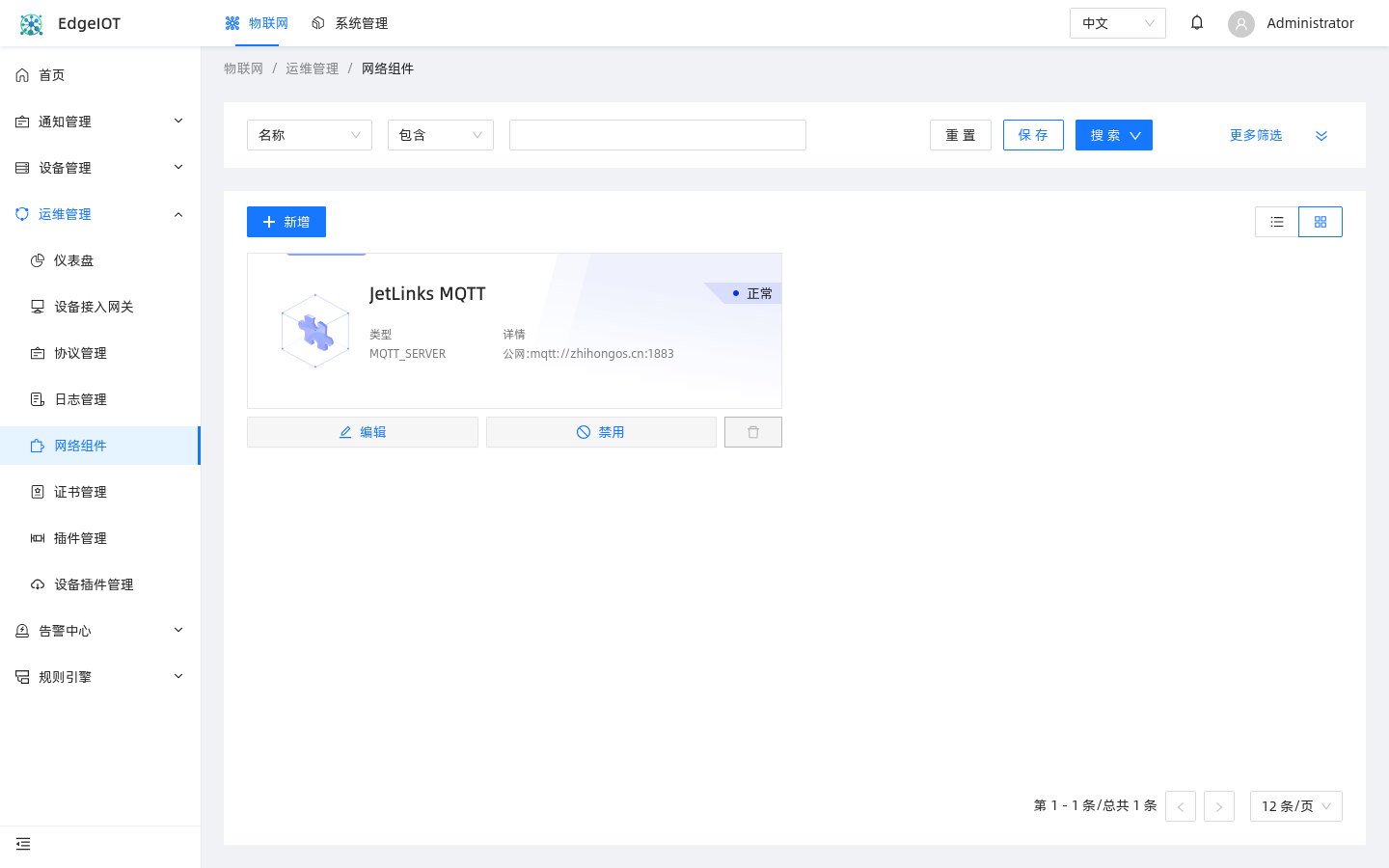
Task: Delete the JetLinks MQTT component
Action: pyautogui.click(x=753, y=432)
